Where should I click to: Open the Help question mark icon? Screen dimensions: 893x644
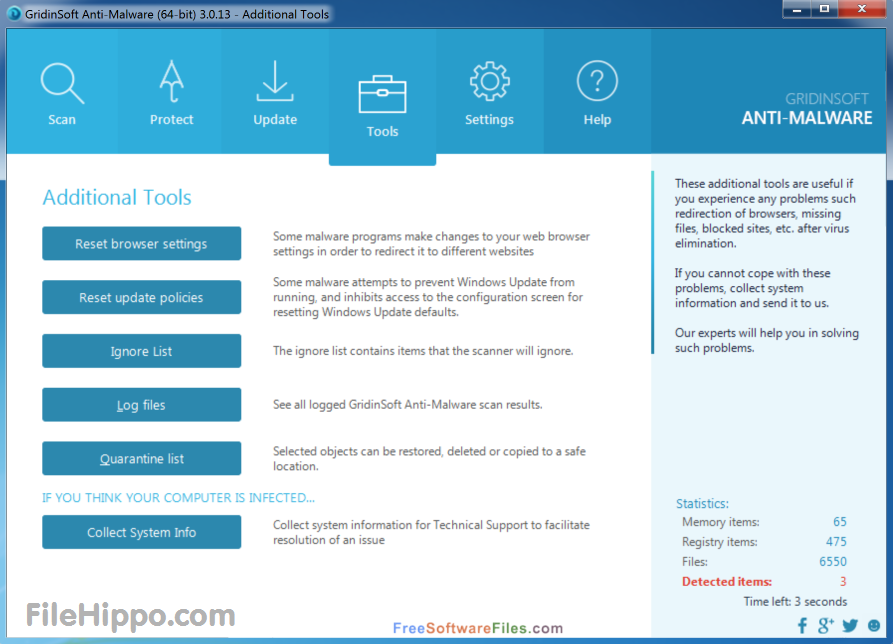click(597, 81)
